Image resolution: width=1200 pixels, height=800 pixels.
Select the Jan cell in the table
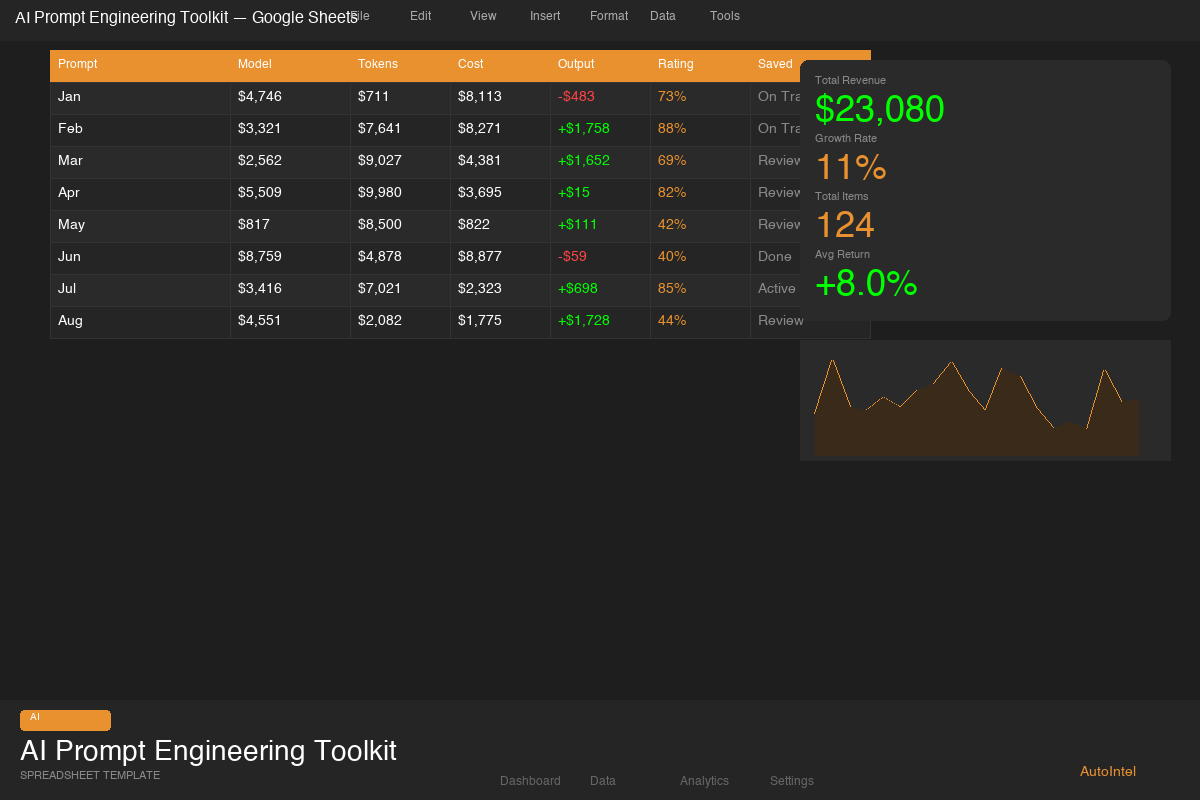coord(69,96)
